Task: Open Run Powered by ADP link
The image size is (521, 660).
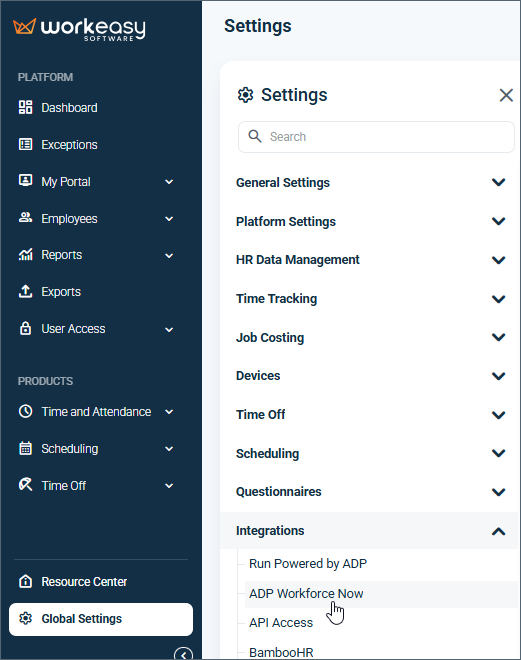Action: click(308, 564)
